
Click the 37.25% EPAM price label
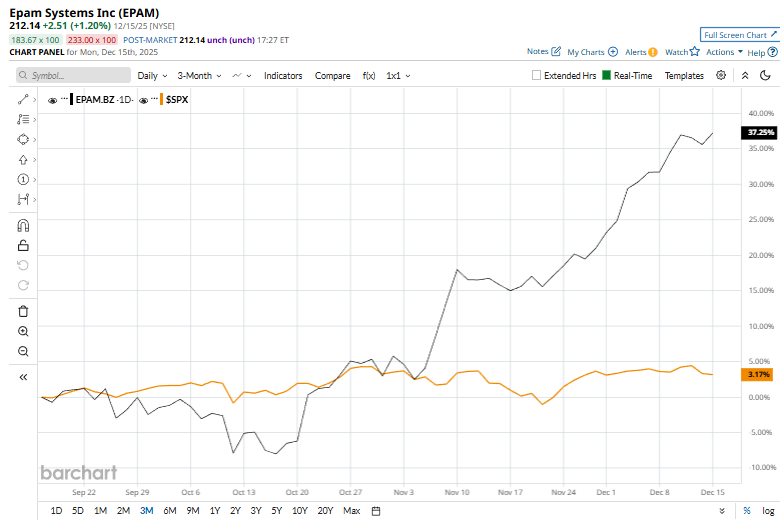[x=761, y=132]
